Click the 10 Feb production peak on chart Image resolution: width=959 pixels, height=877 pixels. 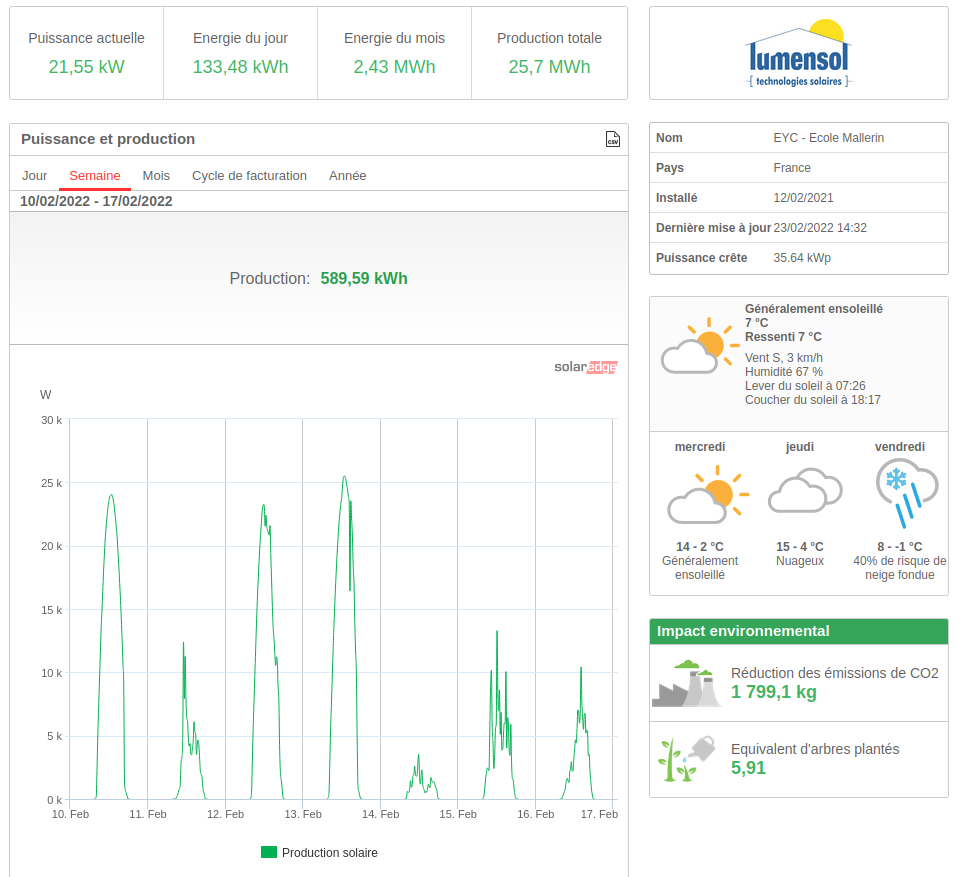coord(111,495)
